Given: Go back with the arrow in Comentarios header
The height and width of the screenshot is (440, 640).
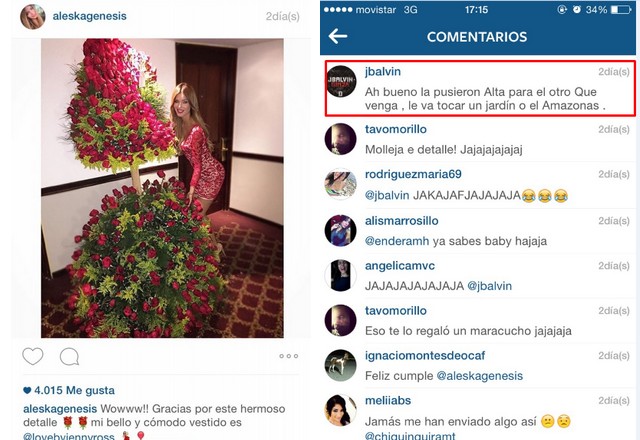Looking at the screenshot, I should pyautogui.click(x=338, y=36).
